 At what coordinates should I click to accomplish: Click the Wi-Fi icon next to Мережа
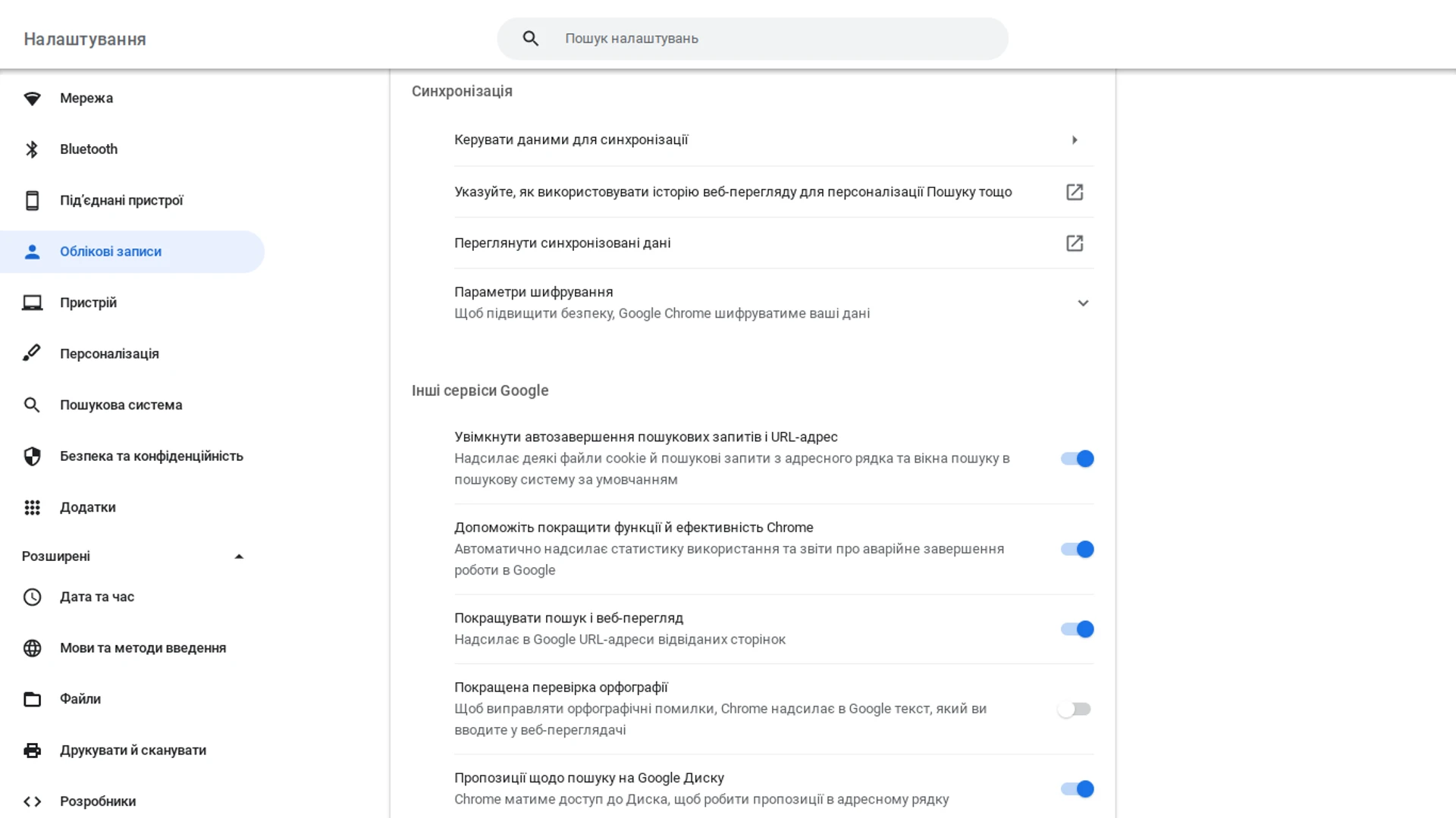coord(32,99)
